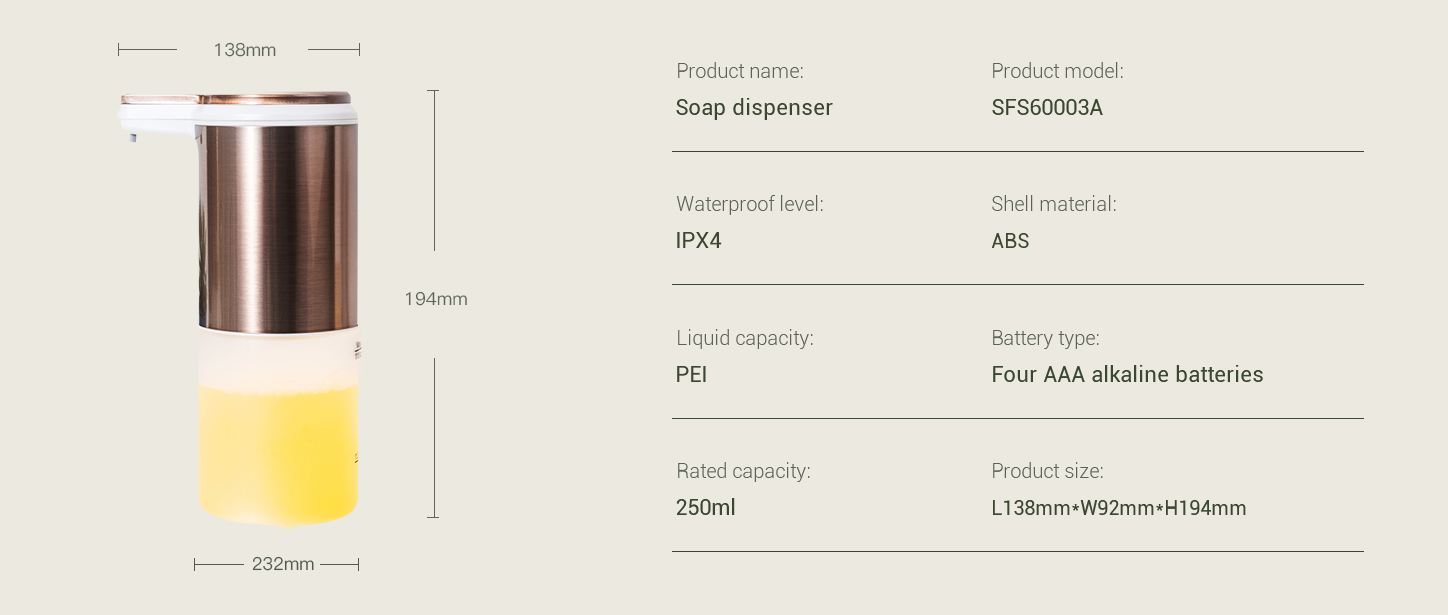Click the 'Product name:' label
1448x615 pixels.
[x=740, y=71]
